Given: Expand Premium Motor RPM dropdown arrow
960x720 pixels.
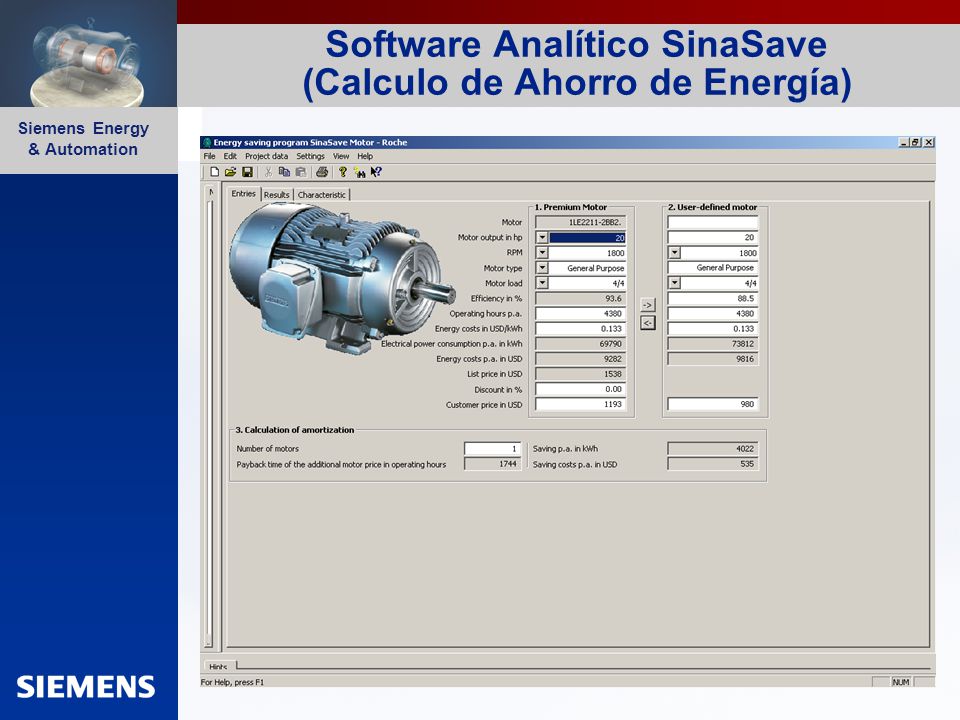Looking at the screenshot, I should pyautogui.click(x=542, y=253).
